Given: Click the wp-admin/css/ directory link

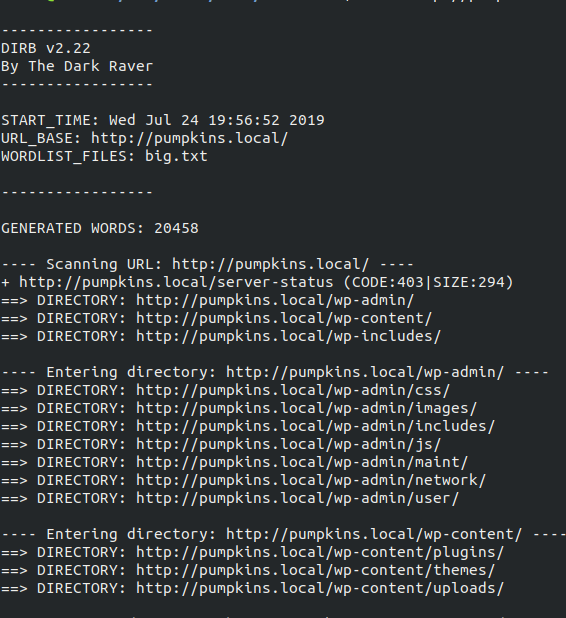Looking at the screenshot, I should click(293, 391).
